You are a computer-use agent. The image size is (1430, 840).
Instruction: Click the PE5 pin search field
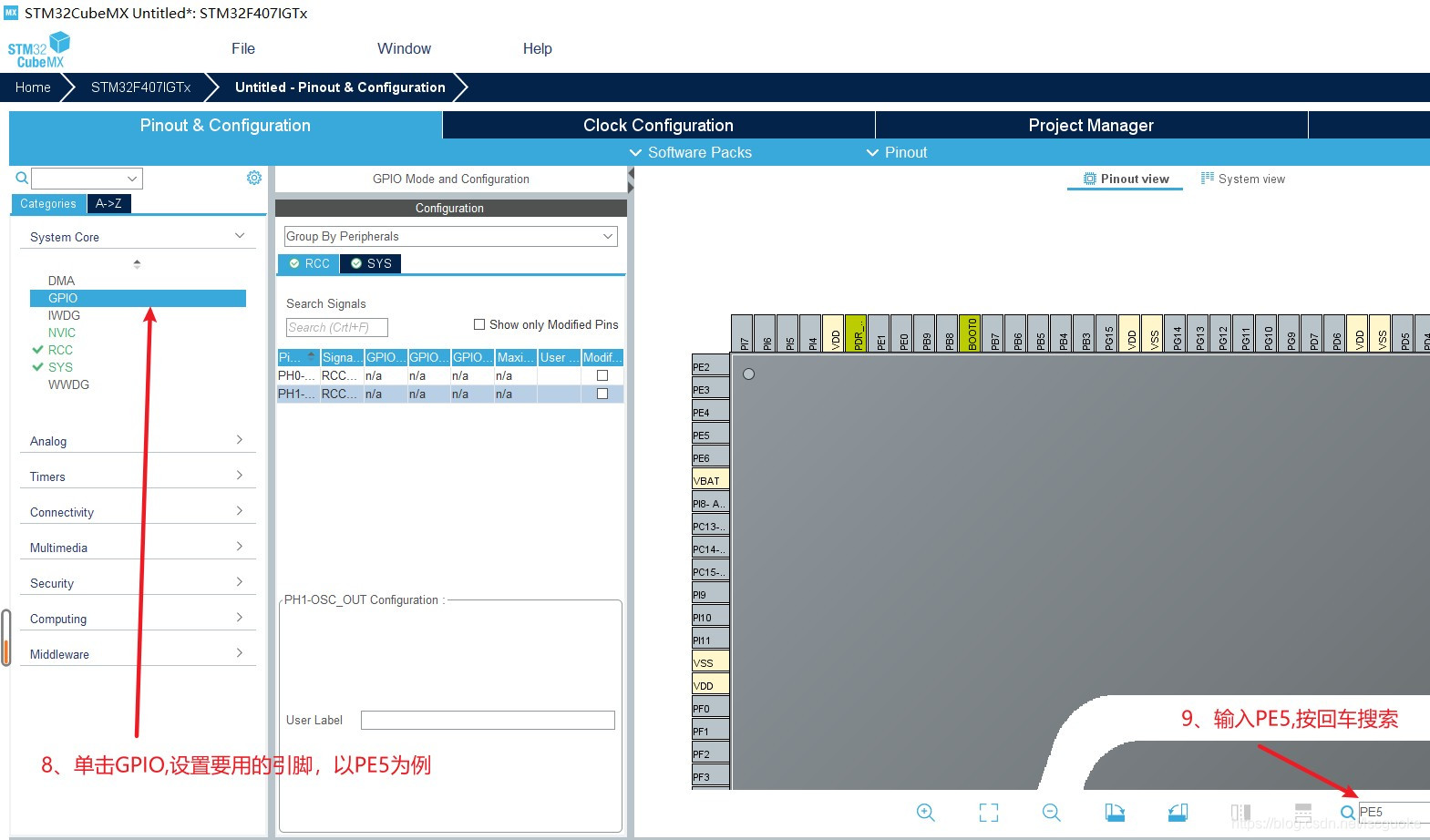(x=1394, y=812)
